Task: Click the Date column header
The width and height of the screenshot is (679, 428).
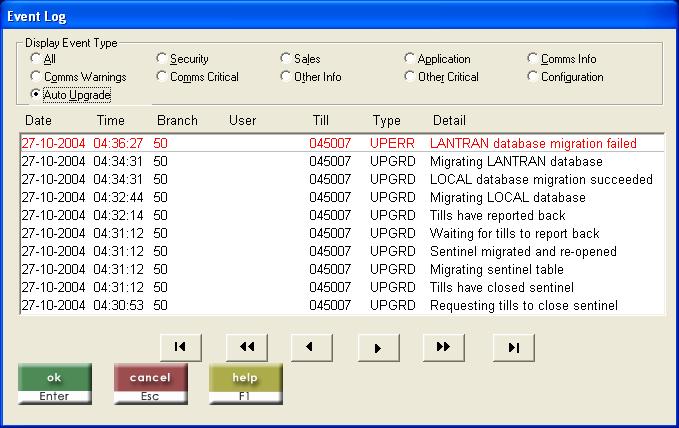Action: click(38, 120)
